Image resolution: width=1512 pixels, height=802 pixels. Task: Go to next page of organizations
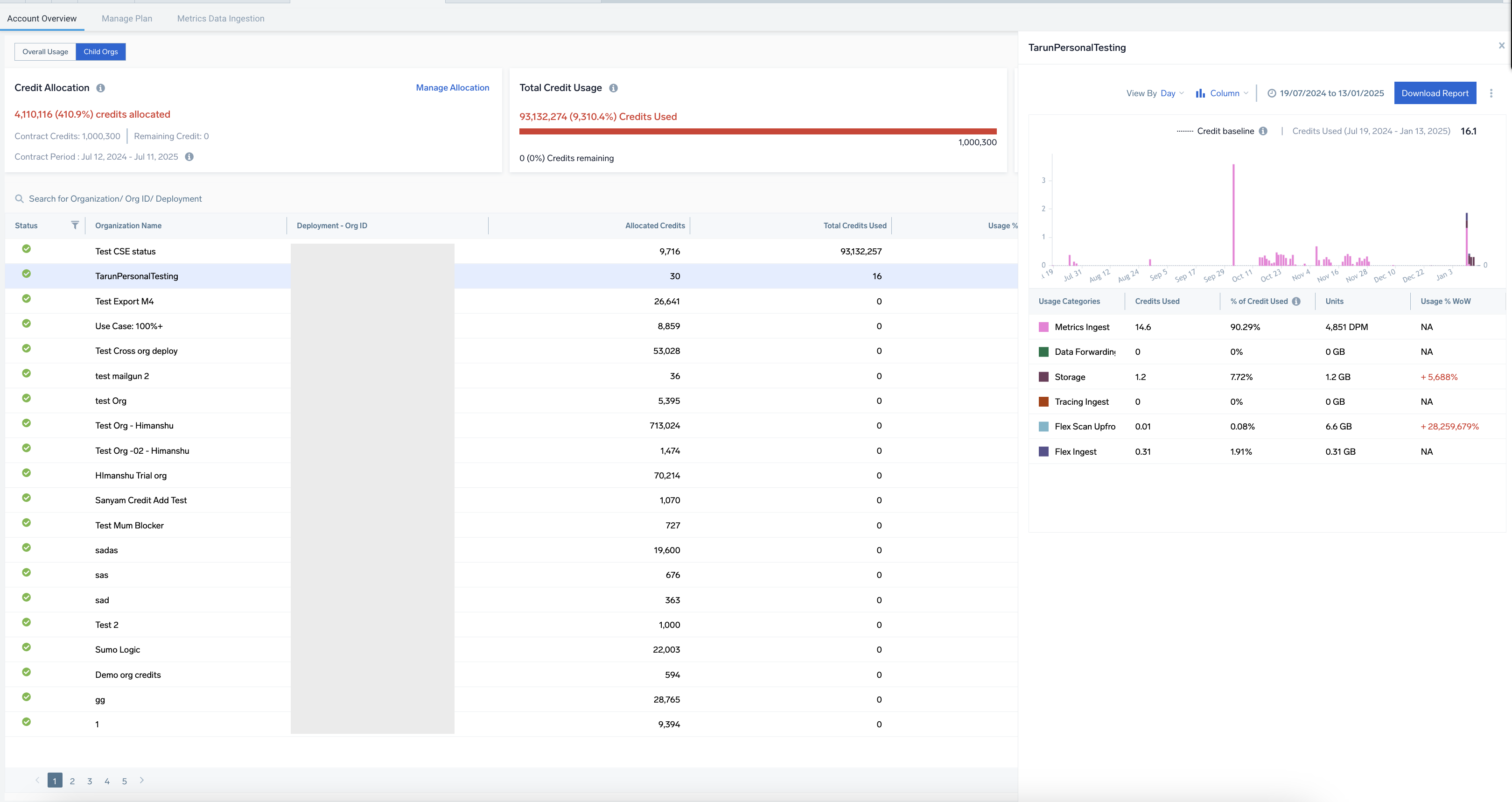click(142, 781)
